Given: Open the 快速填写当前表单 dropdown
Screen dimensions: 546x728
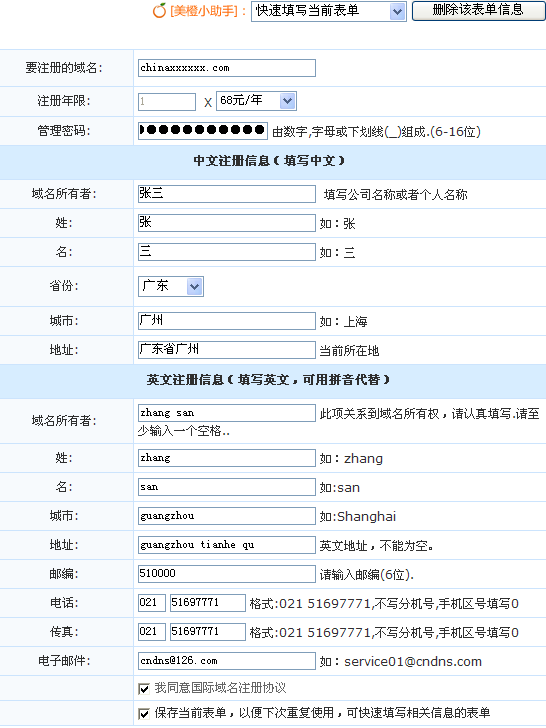Looking at the screenshot, I should tap(329, 11).
